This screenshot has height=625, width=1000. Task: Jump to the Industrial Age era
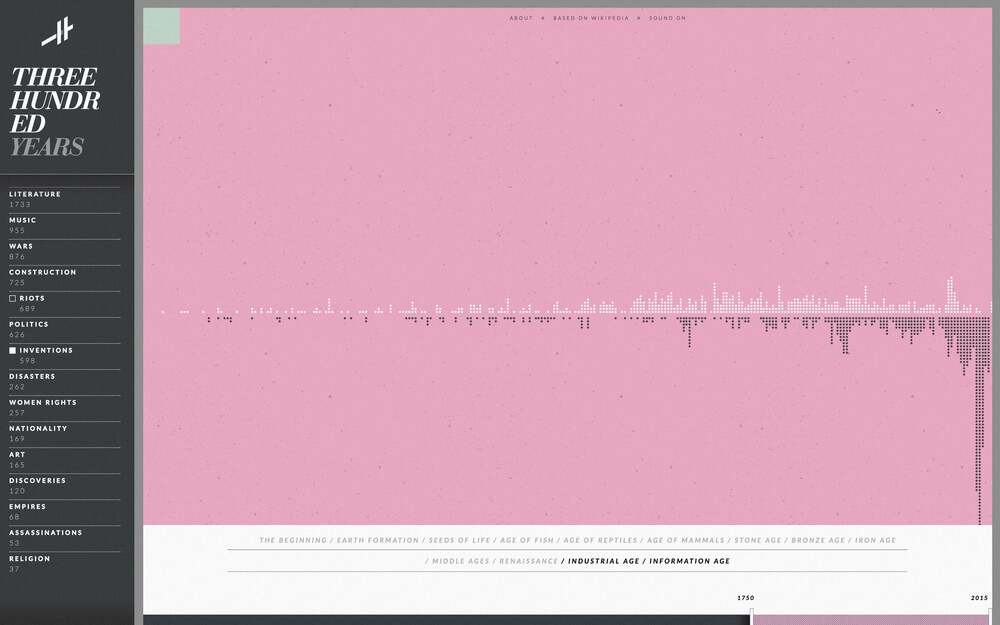pos(603,561)
